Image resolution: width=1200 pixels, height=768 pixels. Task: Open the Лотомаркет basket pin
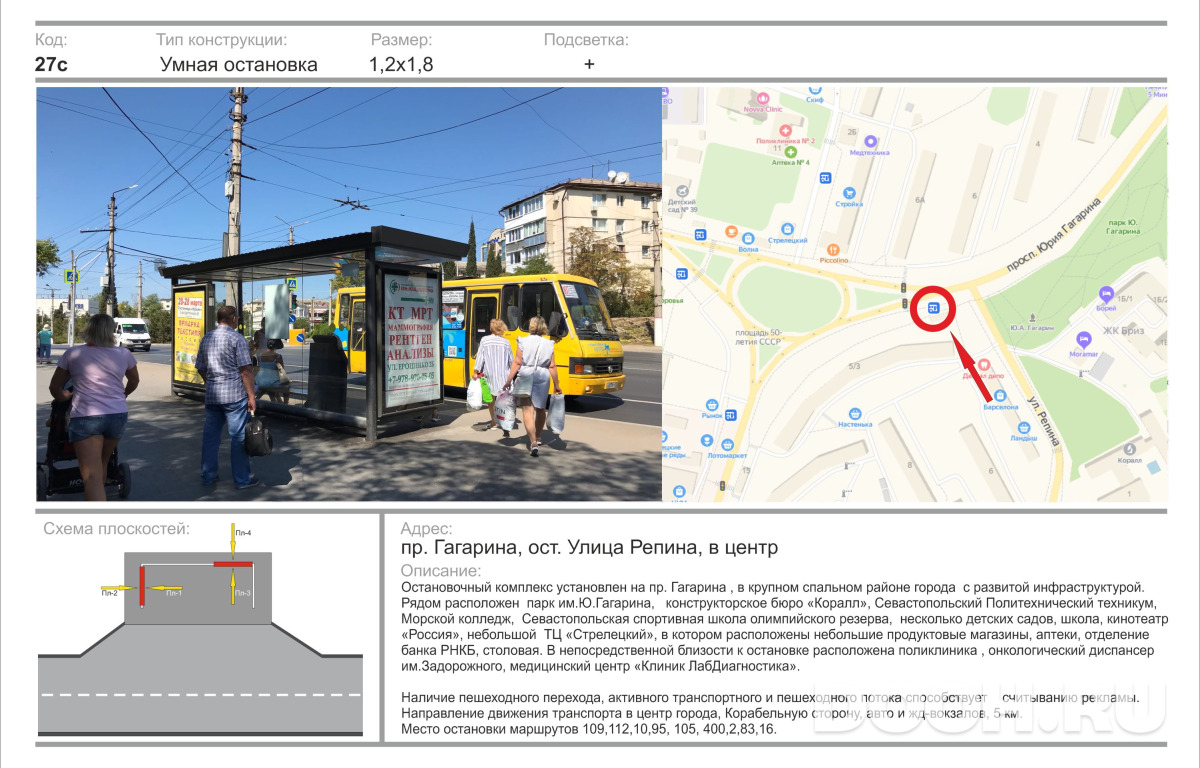726,446
